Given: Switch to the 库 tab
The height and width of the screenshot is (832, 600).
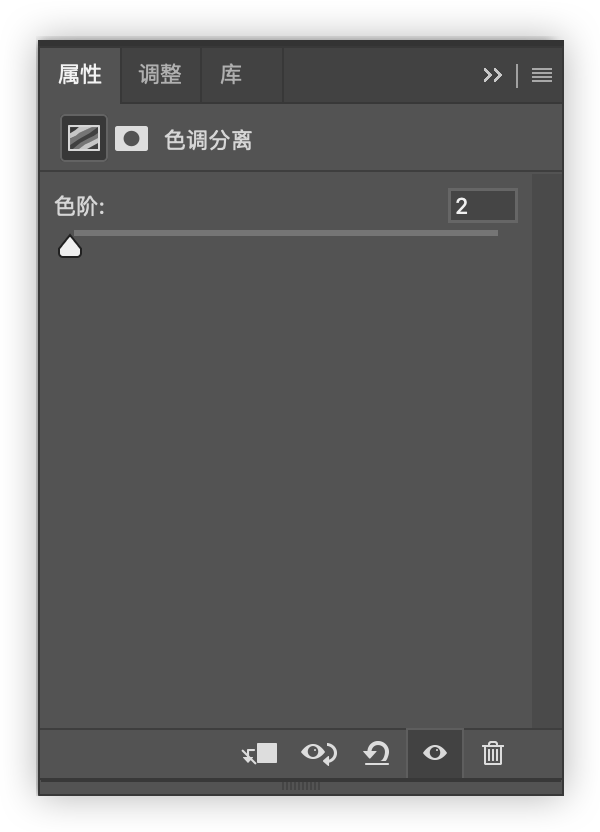Looking at the screenshot, I should coord(231,75).
